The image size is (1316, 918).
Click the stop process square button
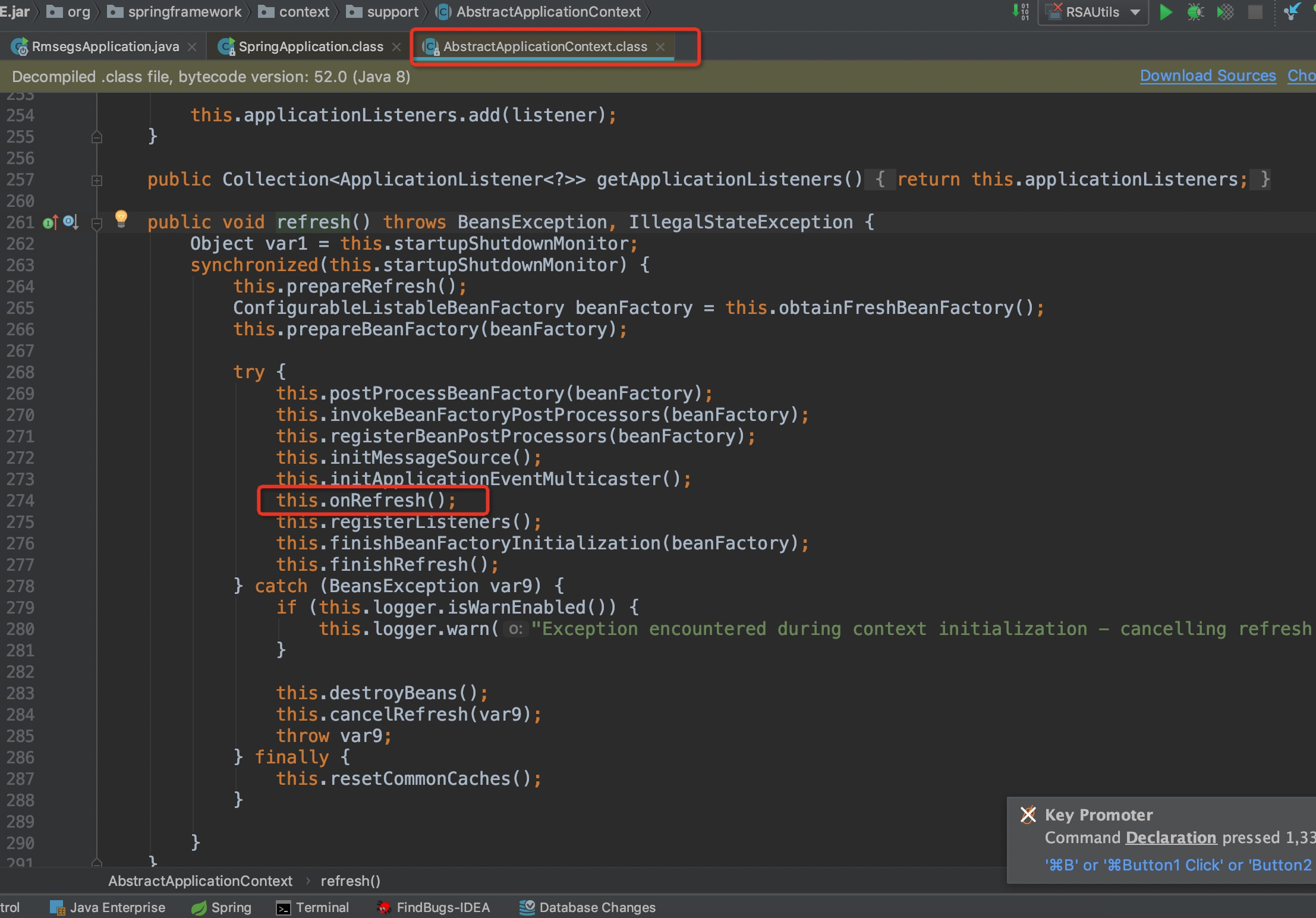click(x=1255, y=12)
